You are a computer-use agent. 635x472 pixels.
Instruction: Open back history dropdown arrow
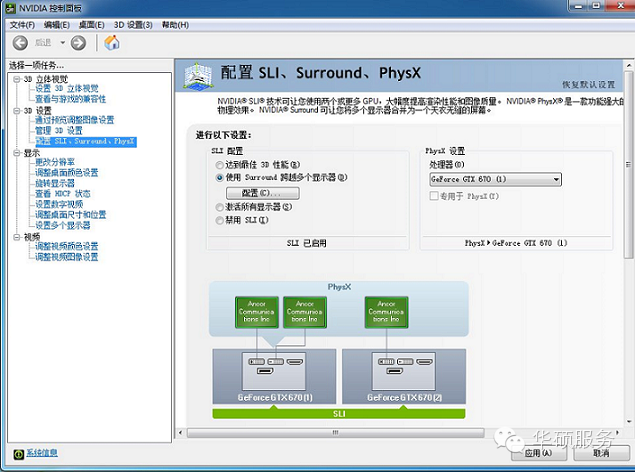pyautogui.click(x=62, y=43)
